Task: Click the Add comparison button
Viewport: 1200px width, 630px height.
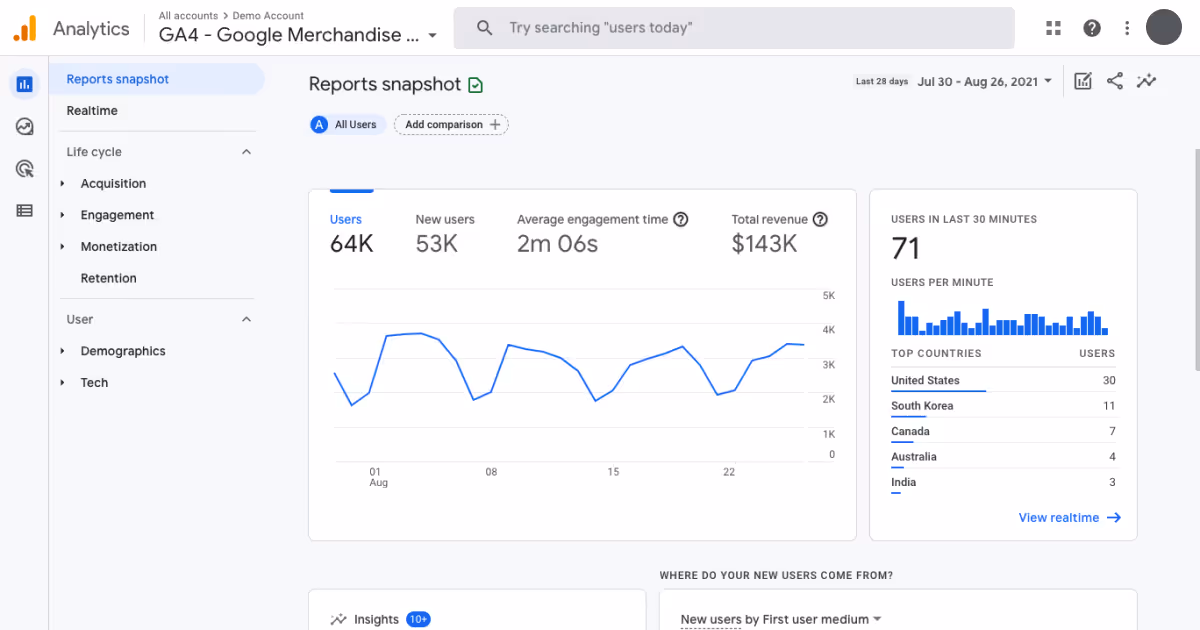Action: pos(451,125)
